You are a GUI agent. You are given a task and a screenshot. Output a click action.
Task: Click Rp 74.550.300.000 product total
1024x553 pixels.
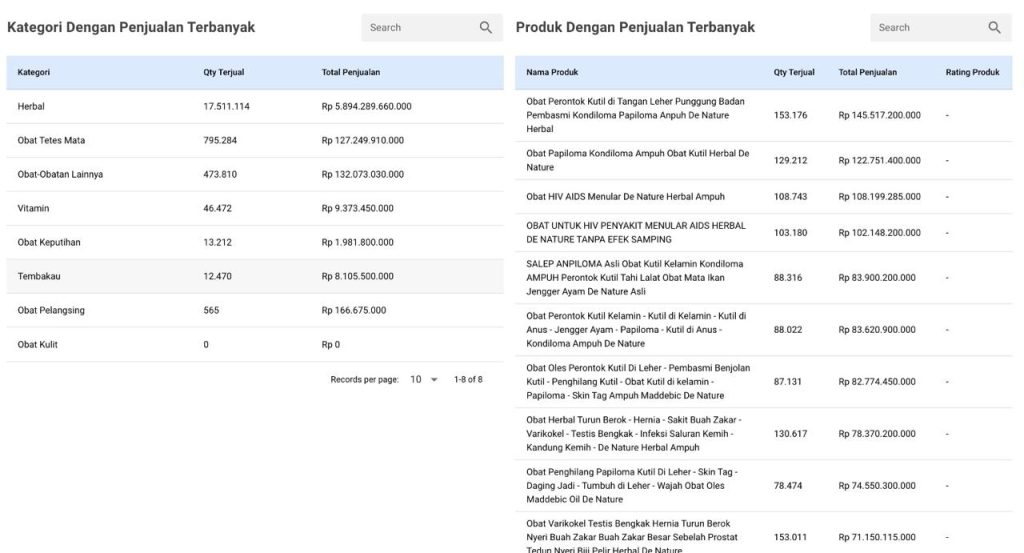877,486
